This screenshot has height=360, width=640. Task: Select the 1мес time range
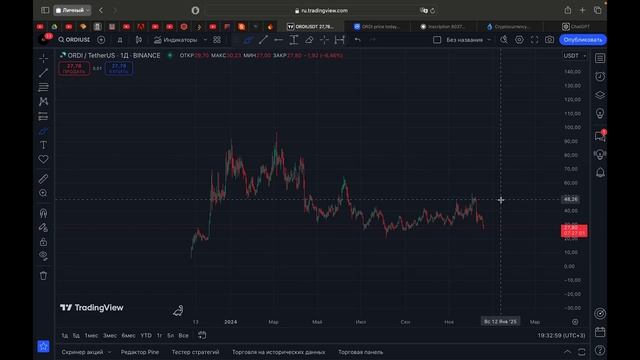point(91,336)
